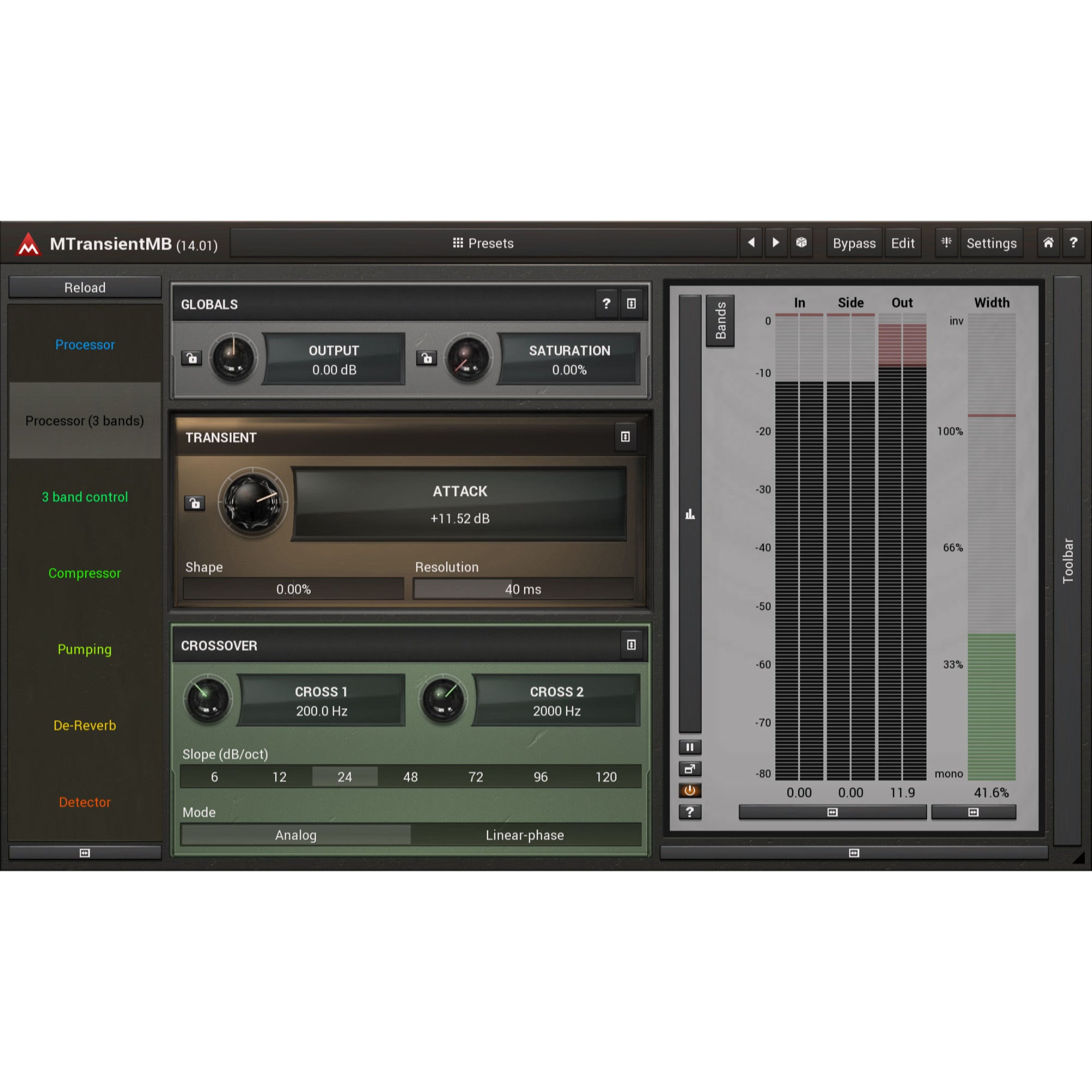The width and height of the screenshot is (1092, 1092).
Task: Toggle the Output parameter lock icon
Action: point(192,358)
